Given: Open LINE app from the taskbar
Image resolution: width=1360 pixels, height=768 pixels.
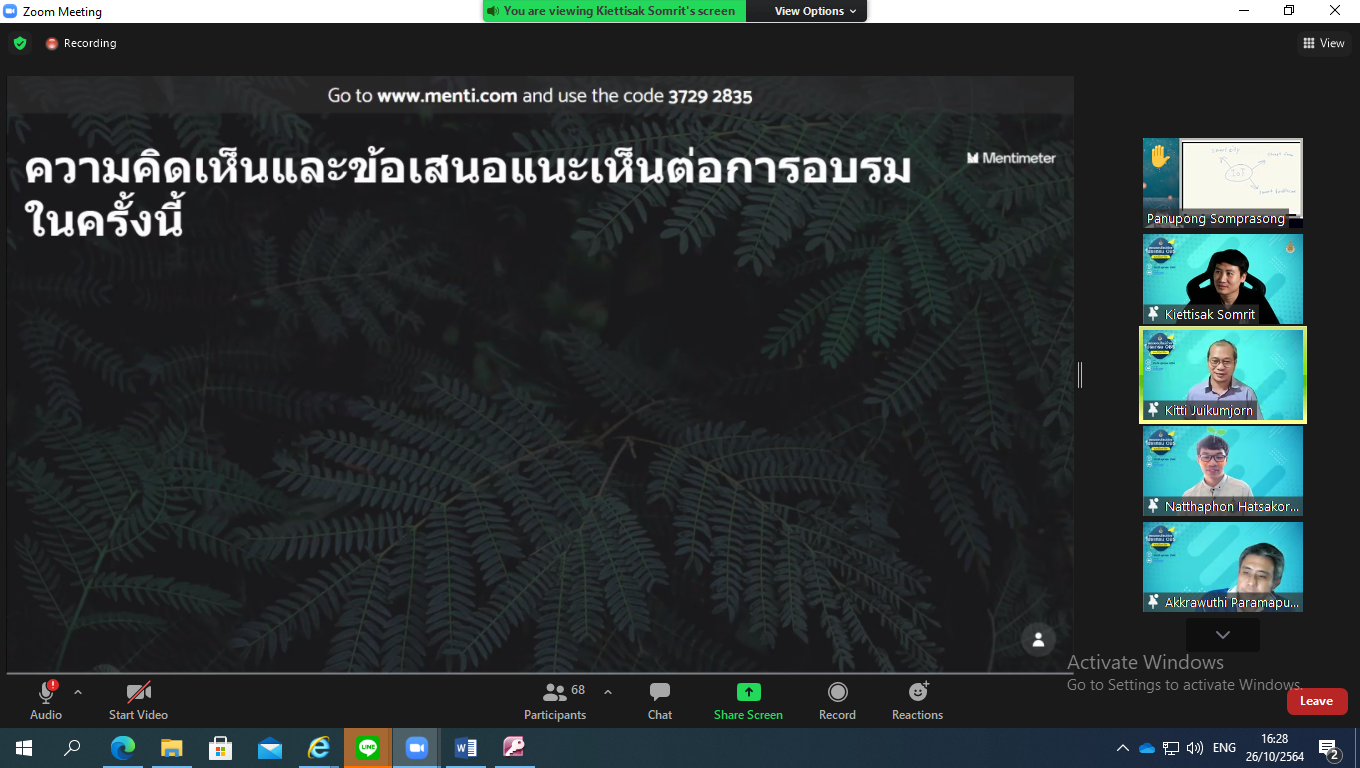Looking at the screenshot, I should coord(368,747).
